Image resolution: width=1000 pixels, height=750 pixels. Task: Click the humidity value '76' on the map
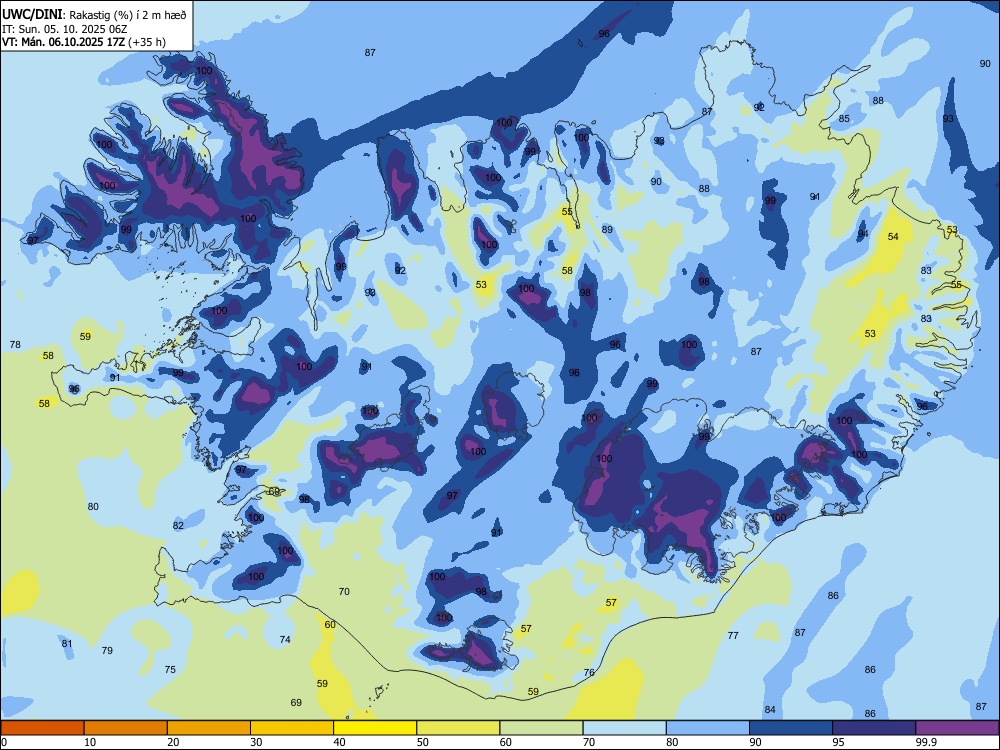pyautogui.click(x=589, y=672)
